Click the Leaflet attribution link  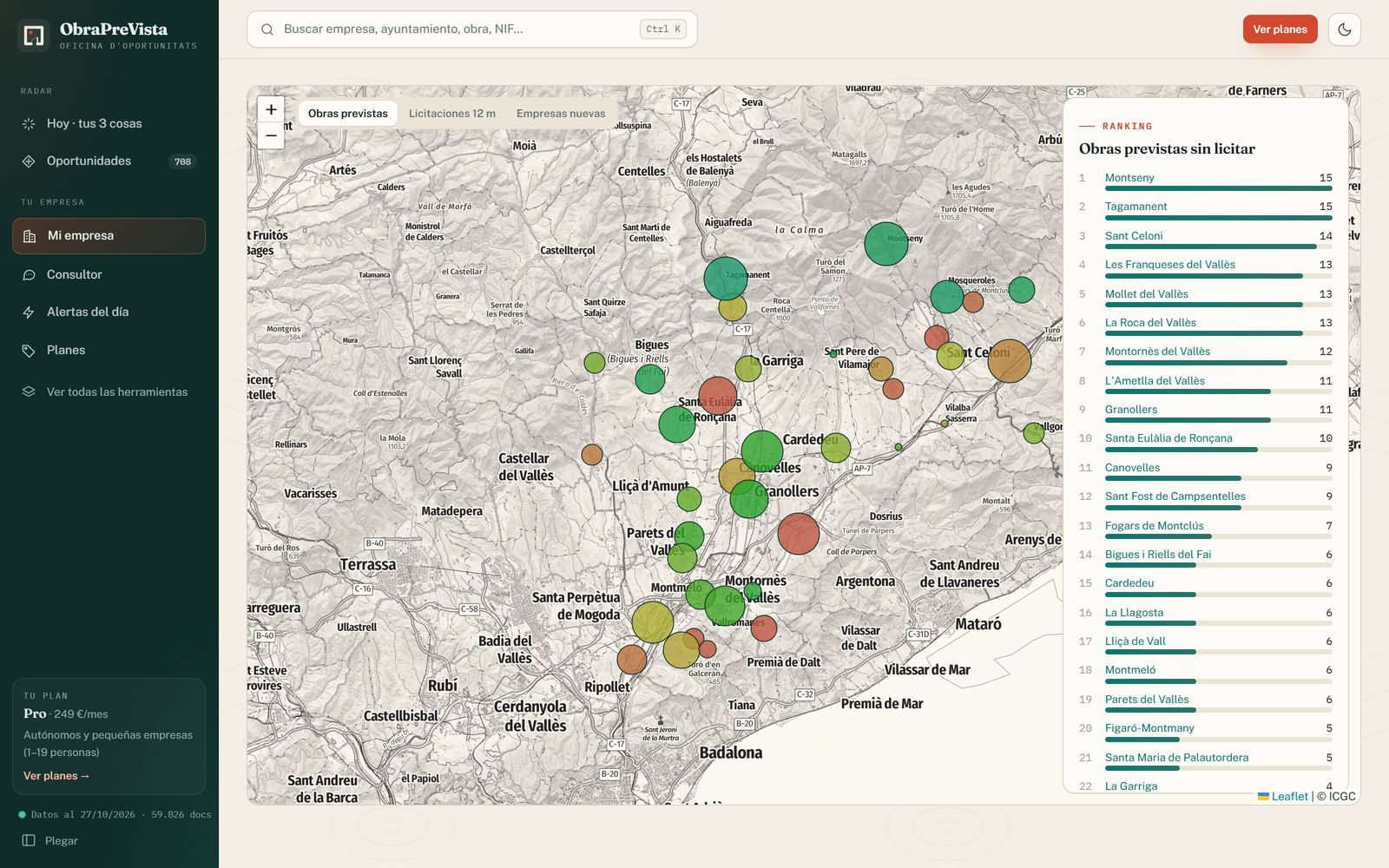[x=1289, y=796]
